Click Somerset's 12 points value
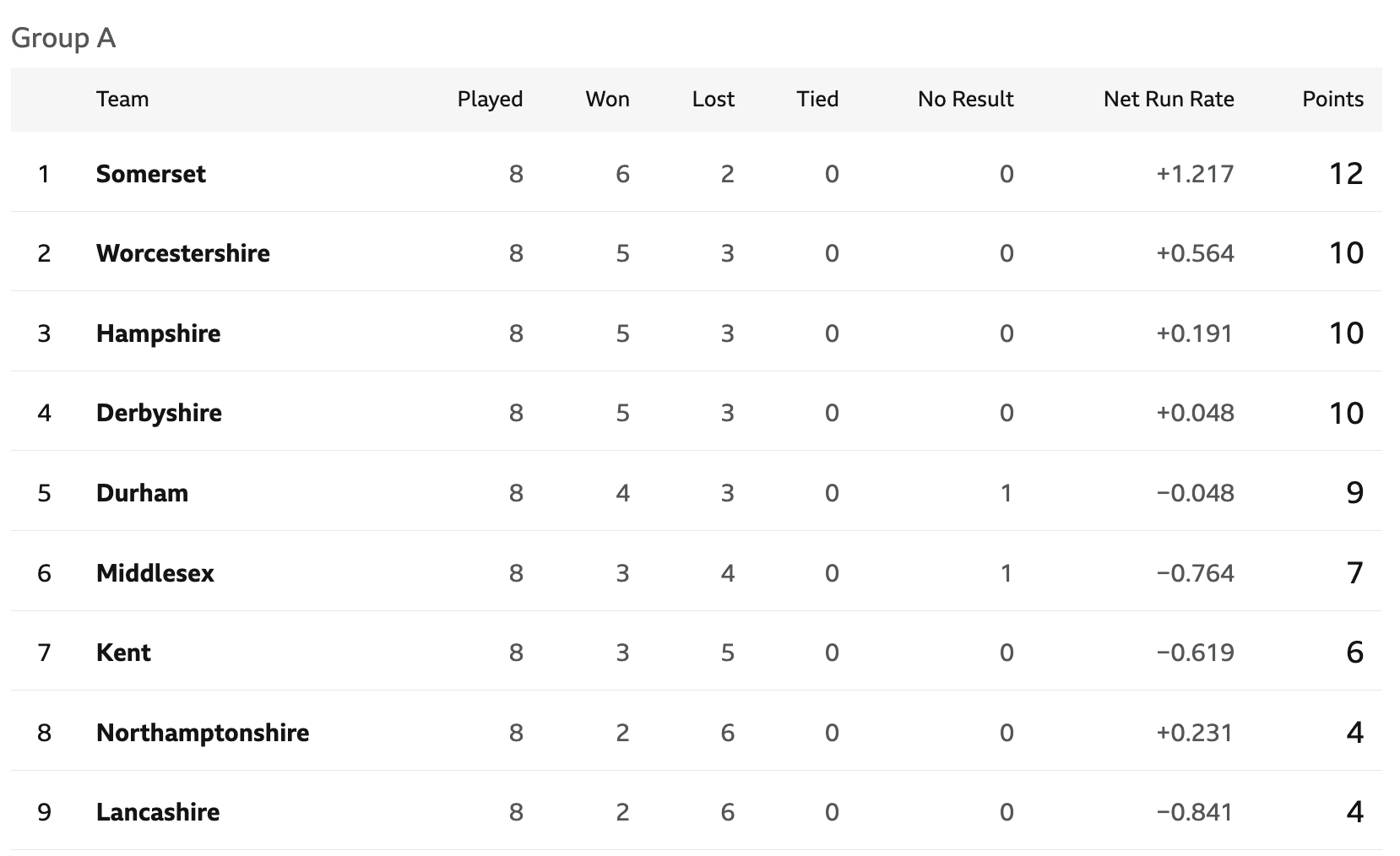The height and width of the screenshot is (856, 1400). [x=1346, y=173]
